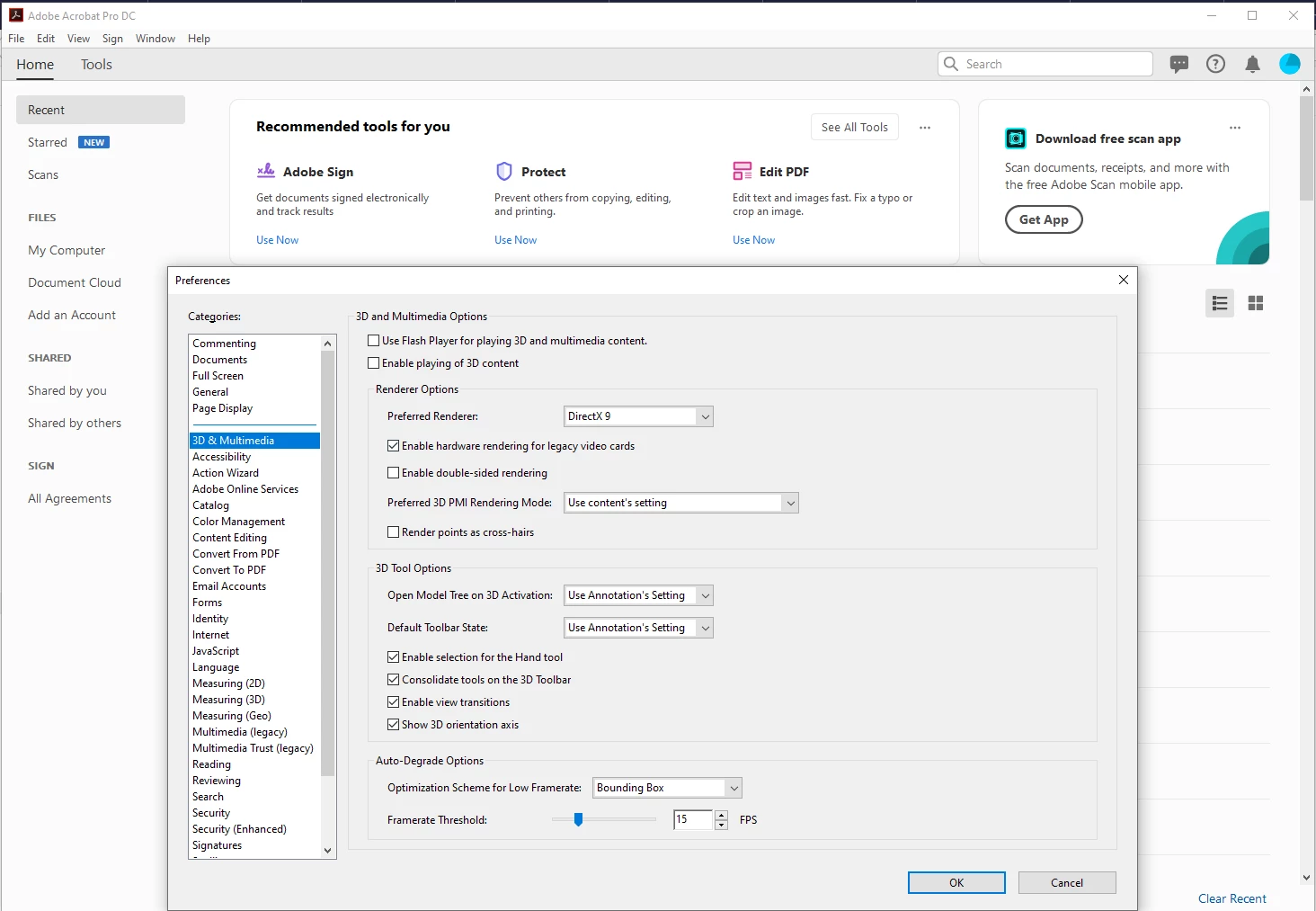Viewport: 1316px width, 911px height.
Task: Click Use Now under Edit PDF
Action: pos(753,240)
